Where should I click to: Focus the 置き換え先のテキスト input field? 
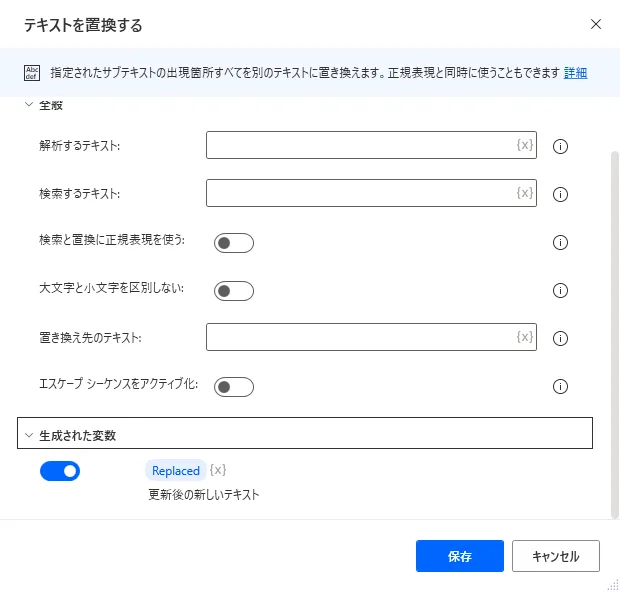[360, 337]
